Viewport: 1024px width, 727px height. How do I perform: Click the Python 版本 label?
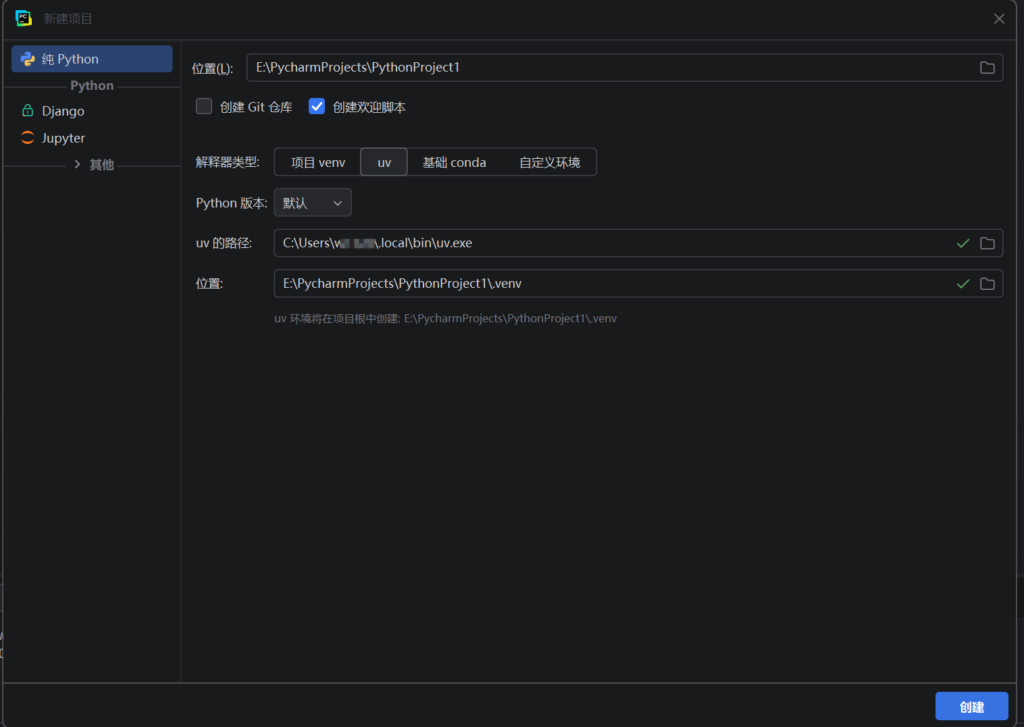(x=231, y=203)
